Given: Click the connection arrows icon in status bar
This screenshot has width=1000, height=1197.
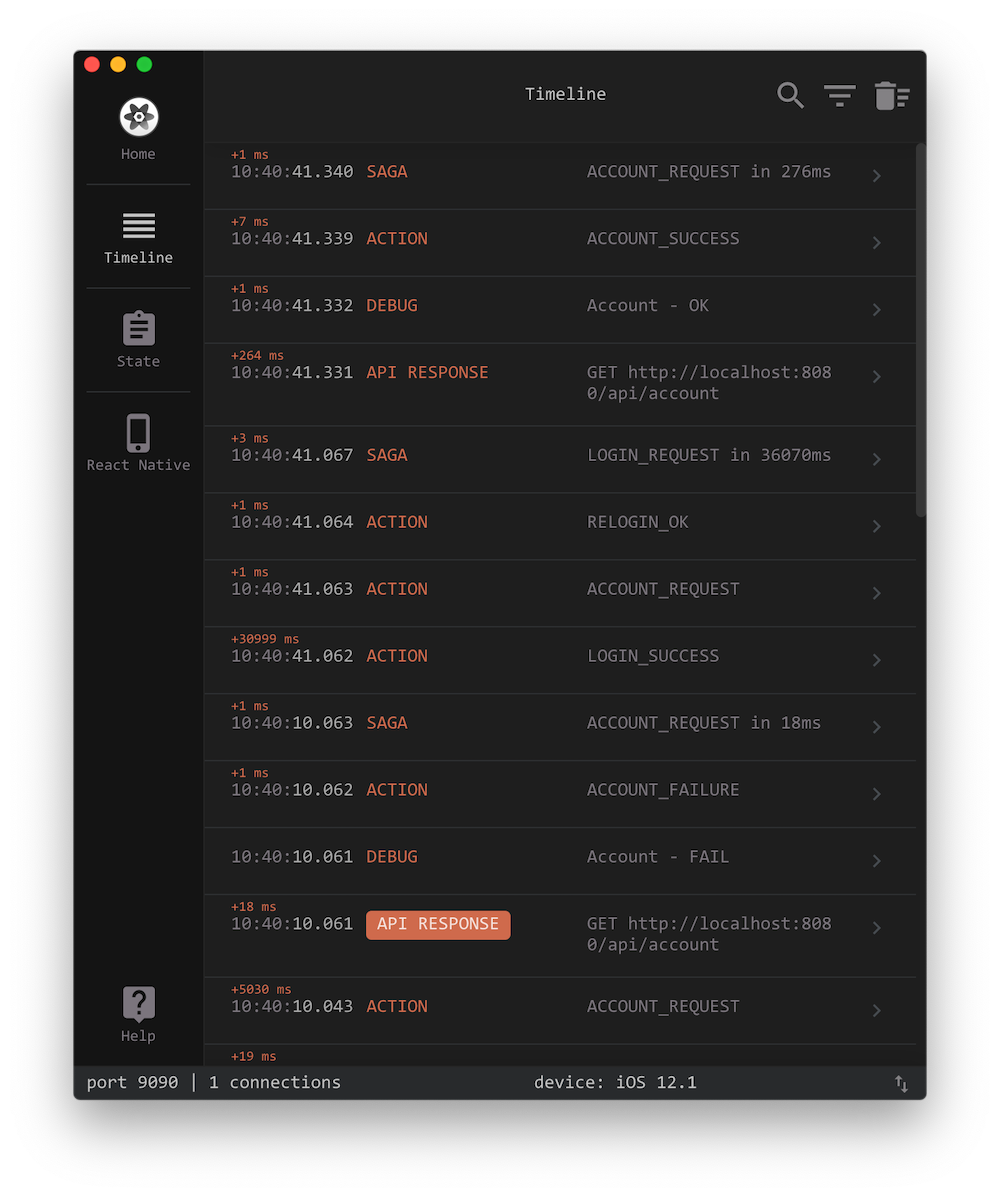Looking at the screenshot, I should pyautogui.click(x=901, y=1083).
